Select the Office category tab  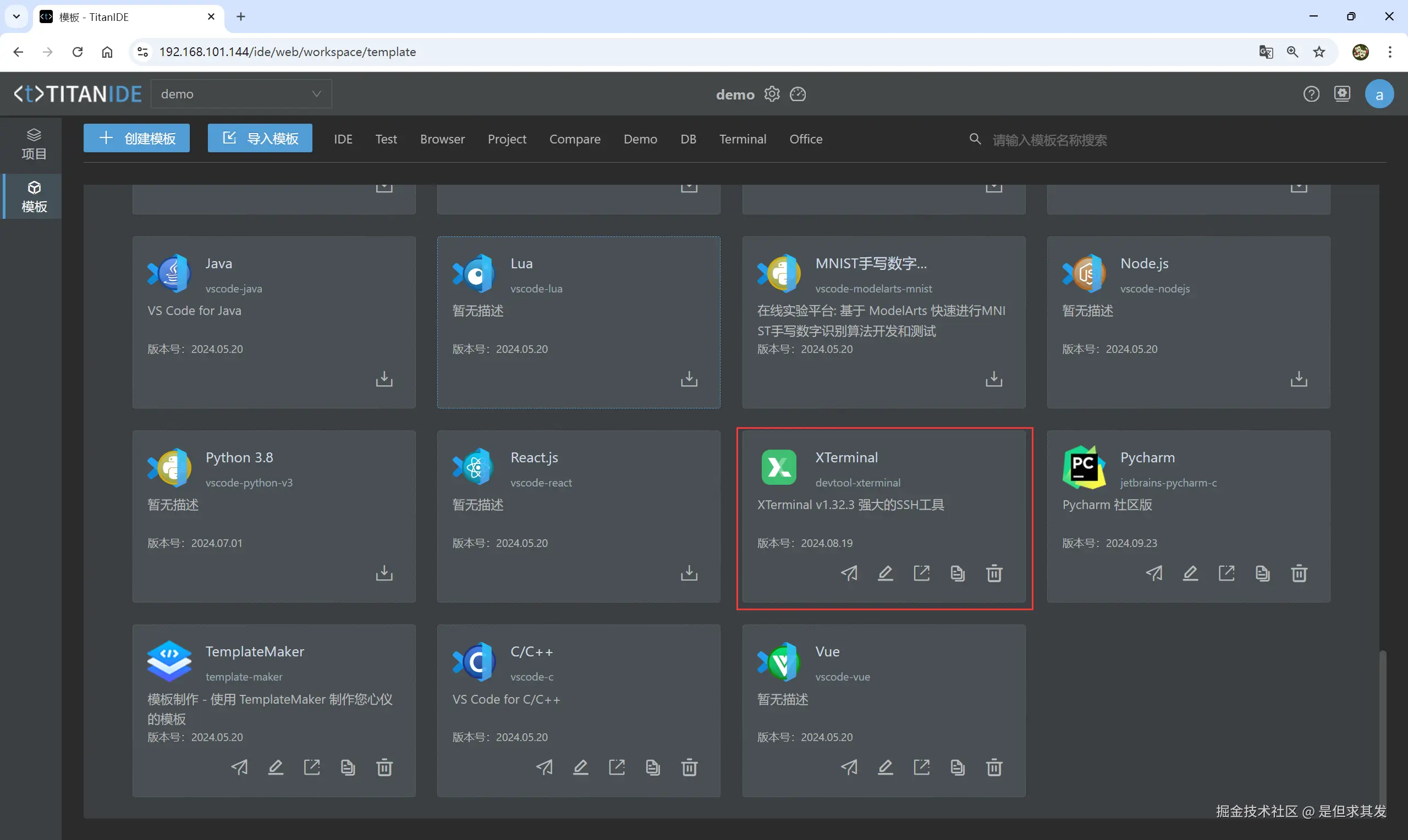point(806,139)
